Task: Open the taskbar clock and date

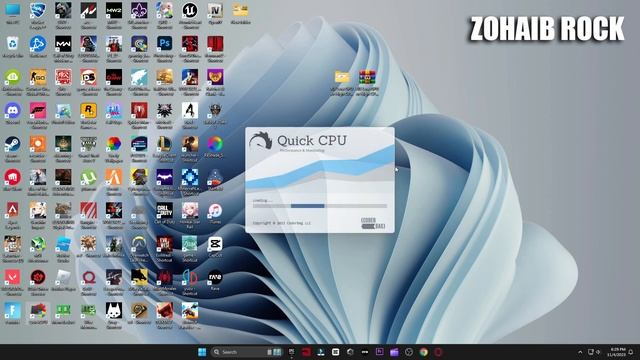Action: [x=616, y=352]
